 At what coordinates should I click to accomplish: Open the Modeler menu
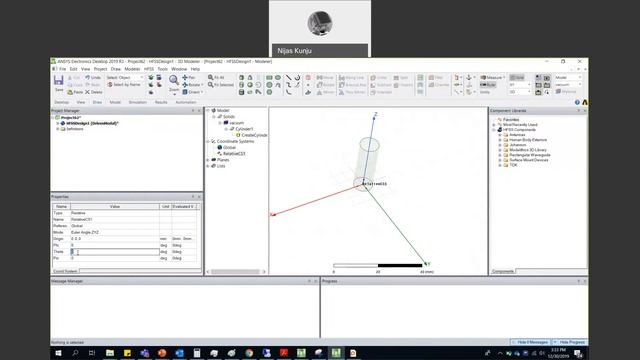coord(132,69)
